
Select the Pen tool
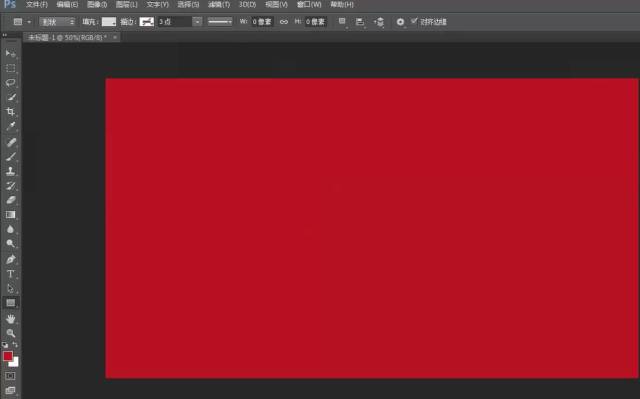[11, 259]
